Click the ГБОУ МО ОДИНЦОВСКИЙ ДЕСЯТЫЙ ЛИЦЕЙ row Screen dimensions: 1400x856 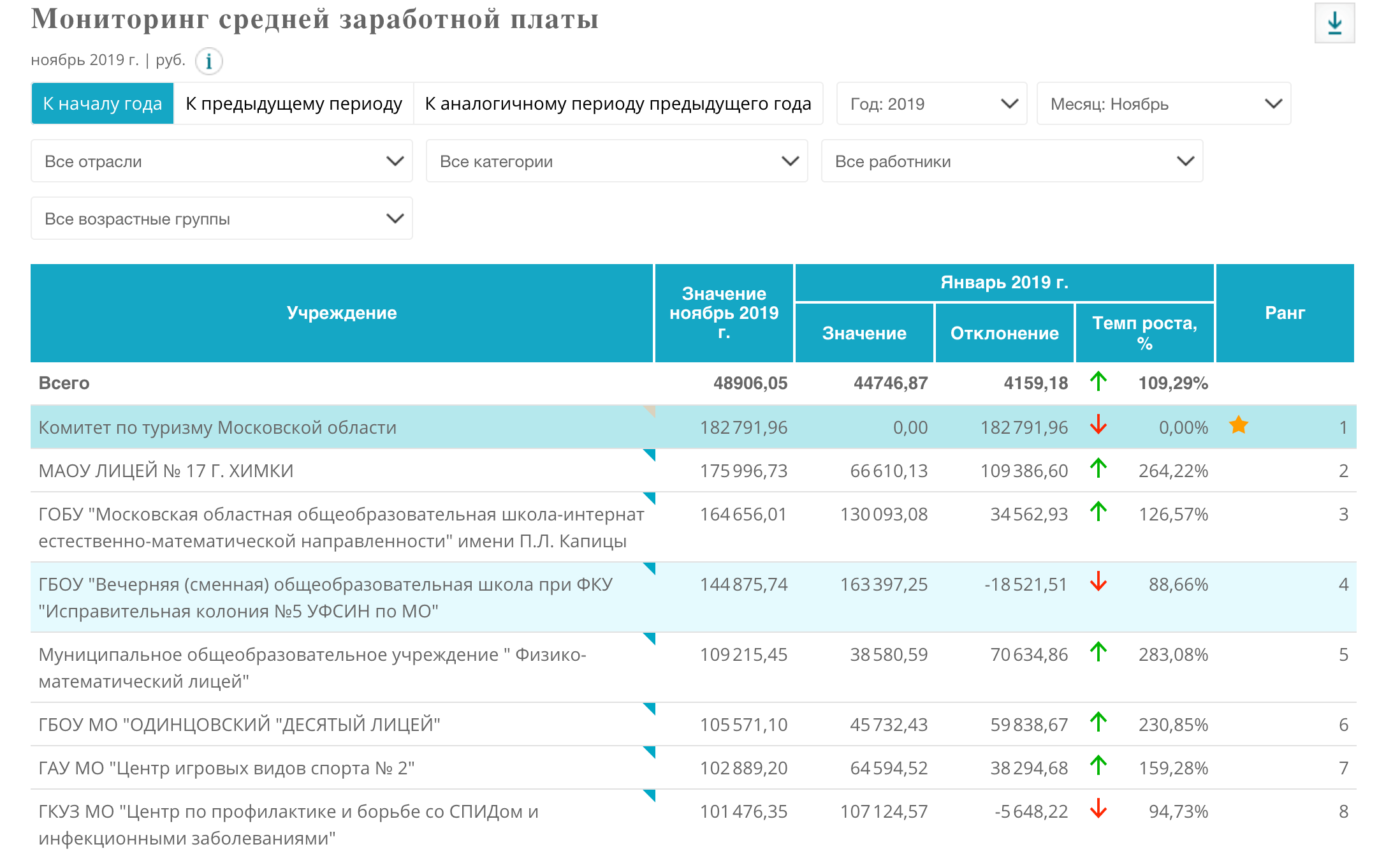tap(240, 725)
